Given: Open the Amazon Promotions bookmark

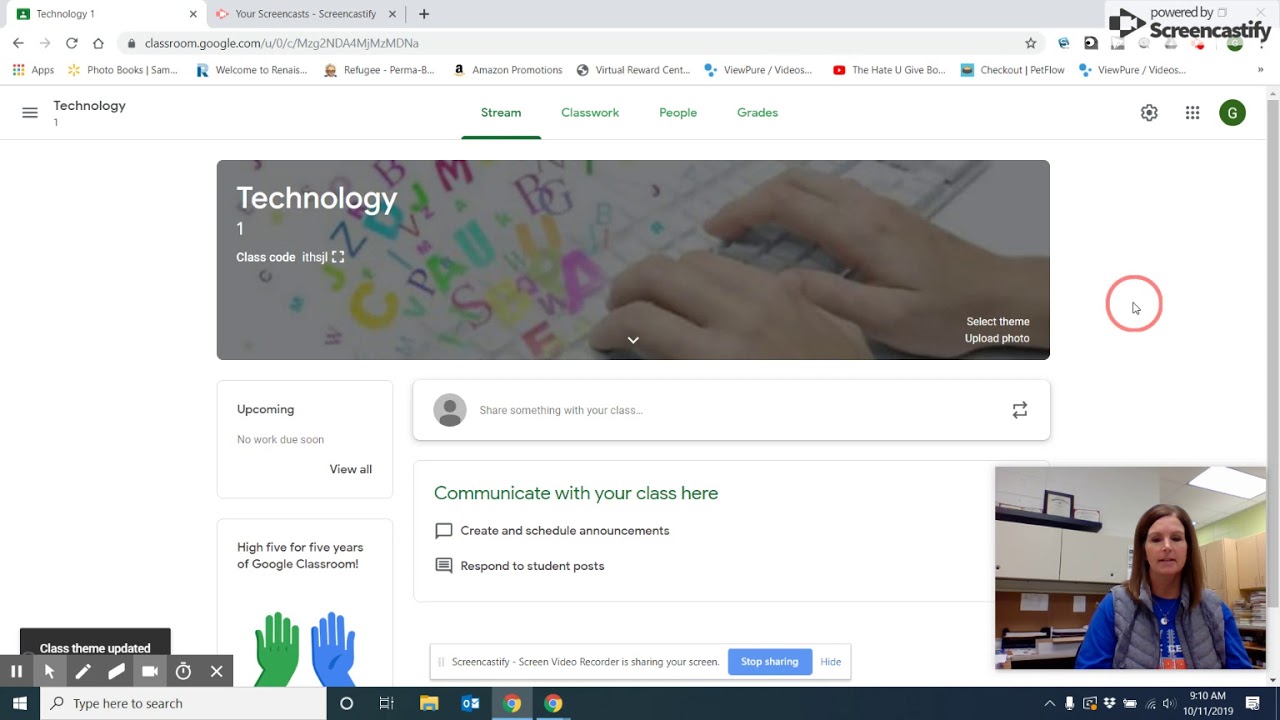Looking at the screenshot, I should pyautogui.click(x=507, y=70).
